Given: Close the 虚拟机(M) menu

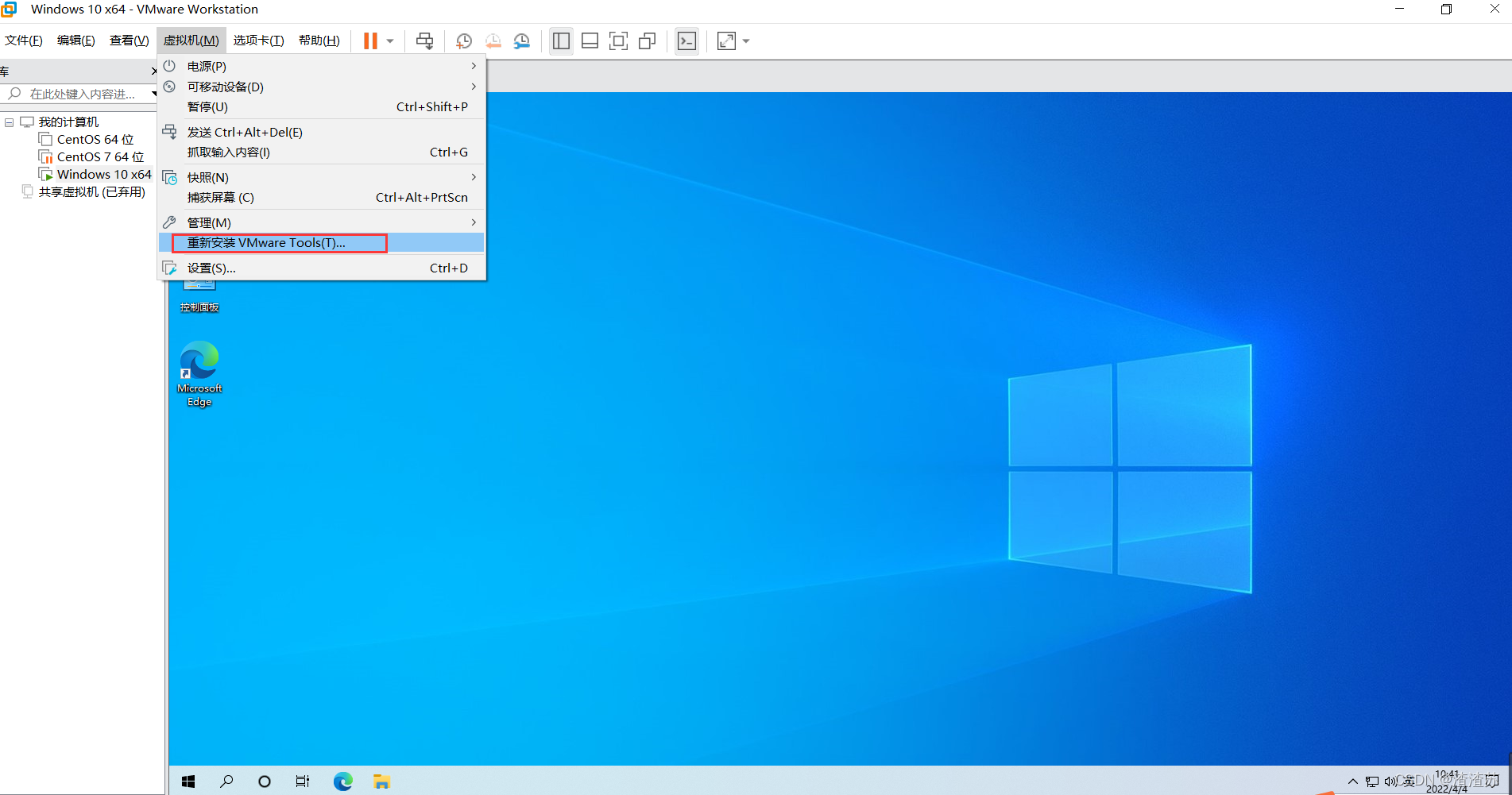Looking at the screenshot, I should (x=191, y=41).
